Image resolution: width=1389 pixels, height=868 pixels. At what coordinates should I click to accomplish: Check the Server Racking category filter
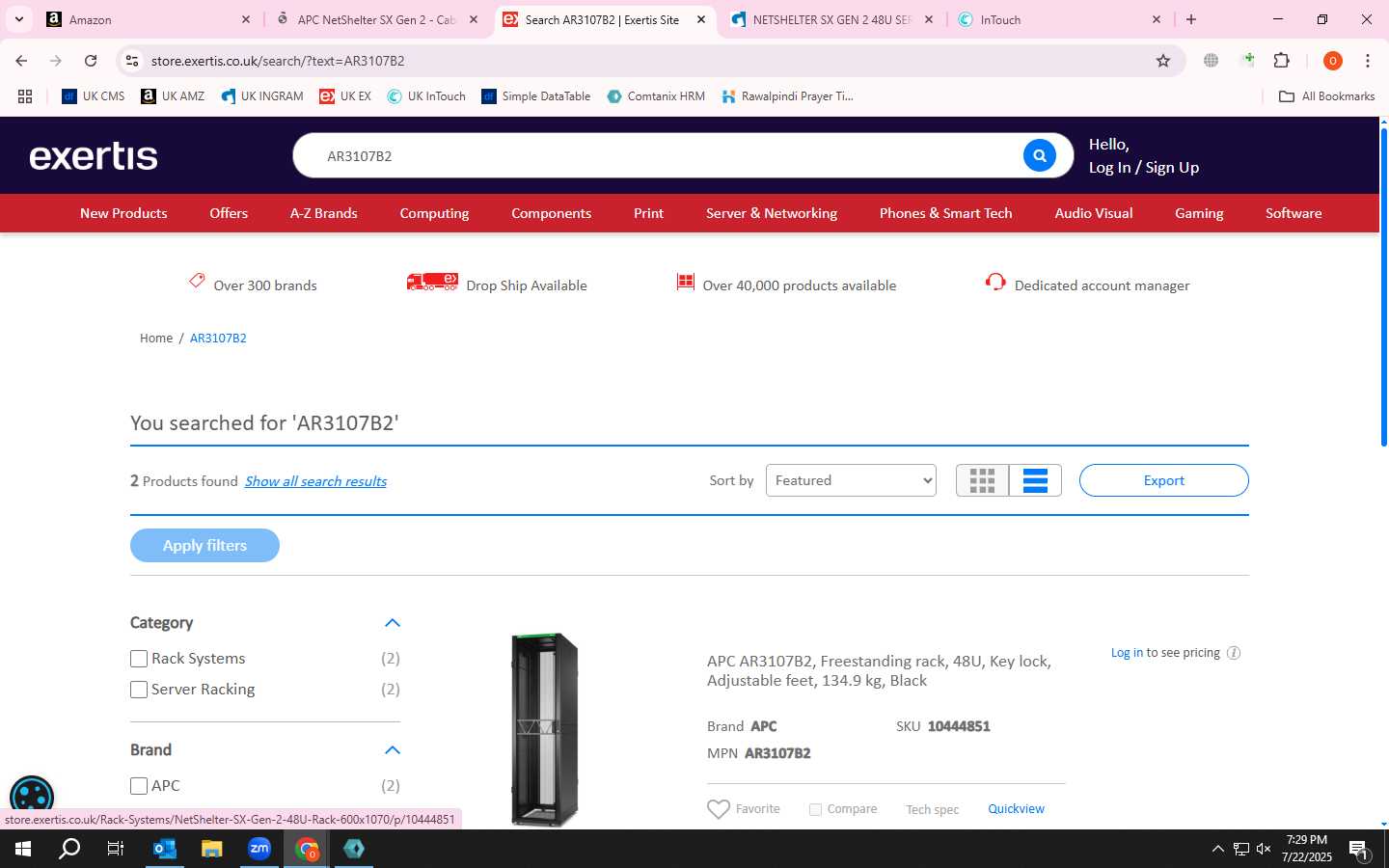139,690
